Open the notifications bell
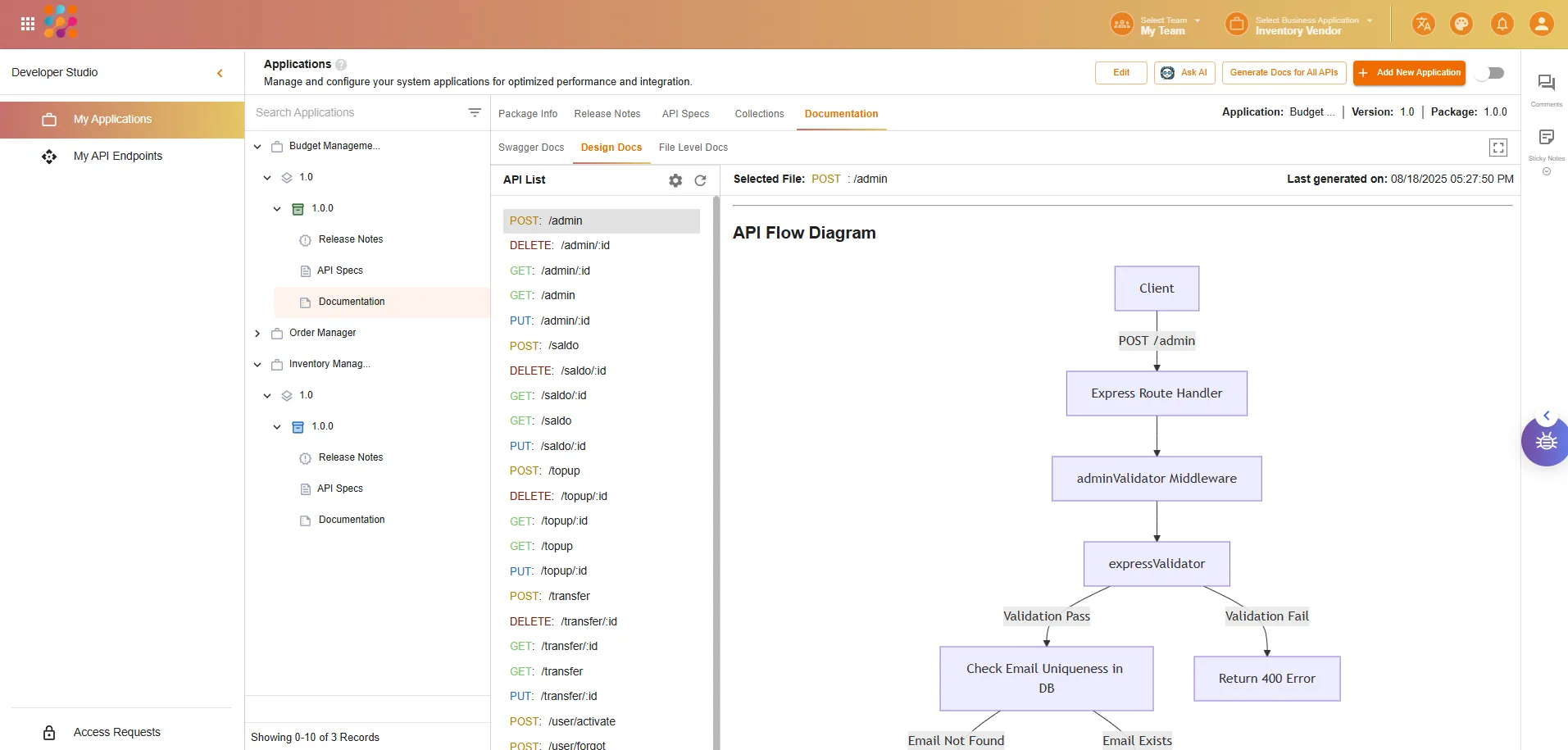 (1502, 24)
